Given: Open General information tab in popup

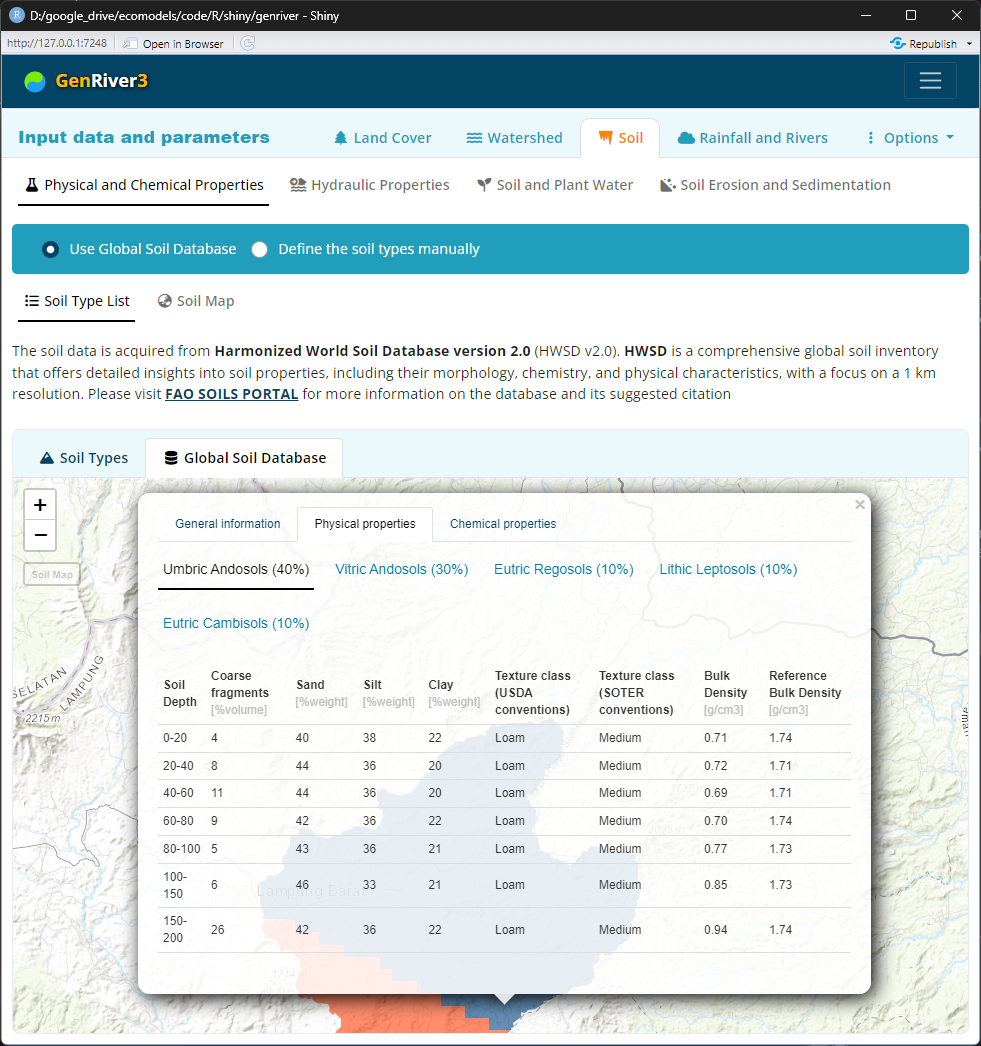Looking at the screenshot, I should pyautogui.click(x=227, y=524).
